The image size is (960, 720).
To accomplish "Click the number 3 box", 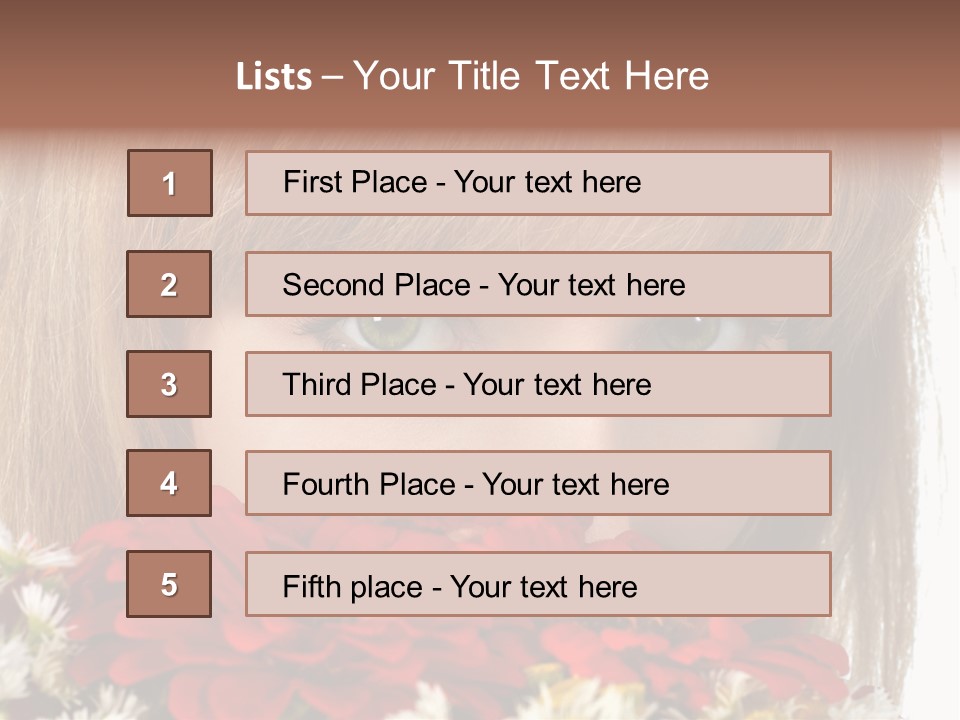I will pos(169,384).
